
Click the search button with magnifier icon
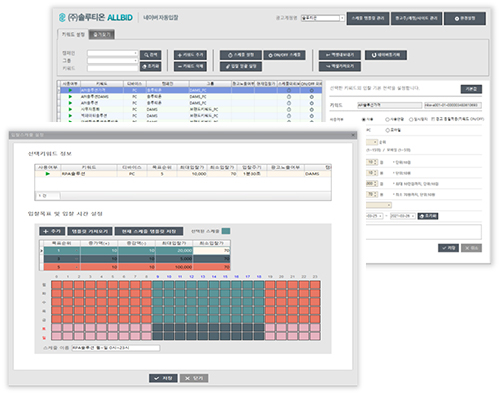(150, 55)
